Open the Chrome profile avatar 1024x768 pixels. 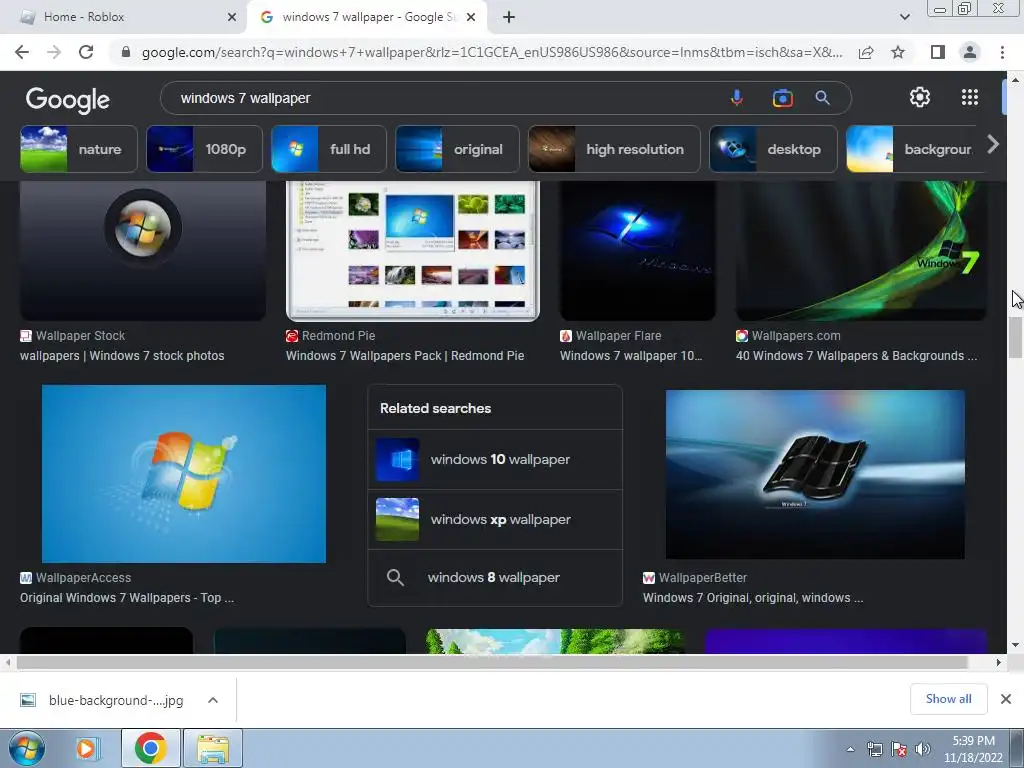970,52
